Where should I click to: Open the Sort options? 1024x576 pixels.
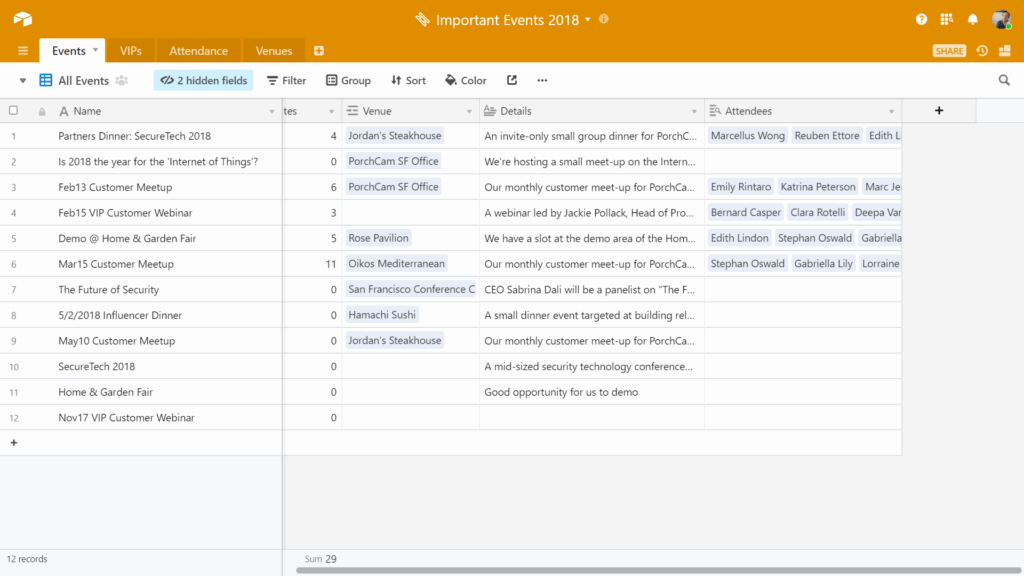pos(408,80)
